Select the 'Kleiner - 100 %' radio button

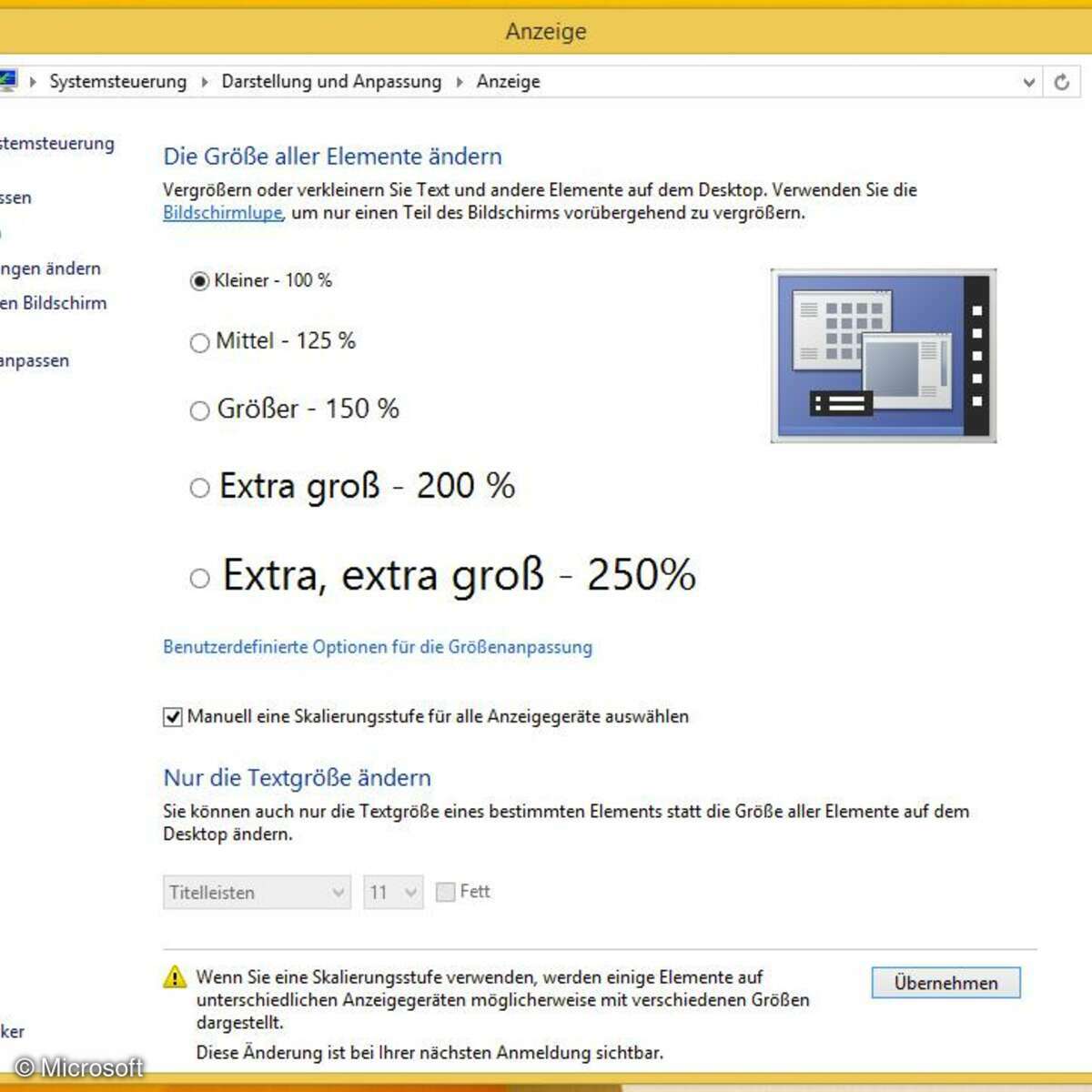click(x=199, y=281)
